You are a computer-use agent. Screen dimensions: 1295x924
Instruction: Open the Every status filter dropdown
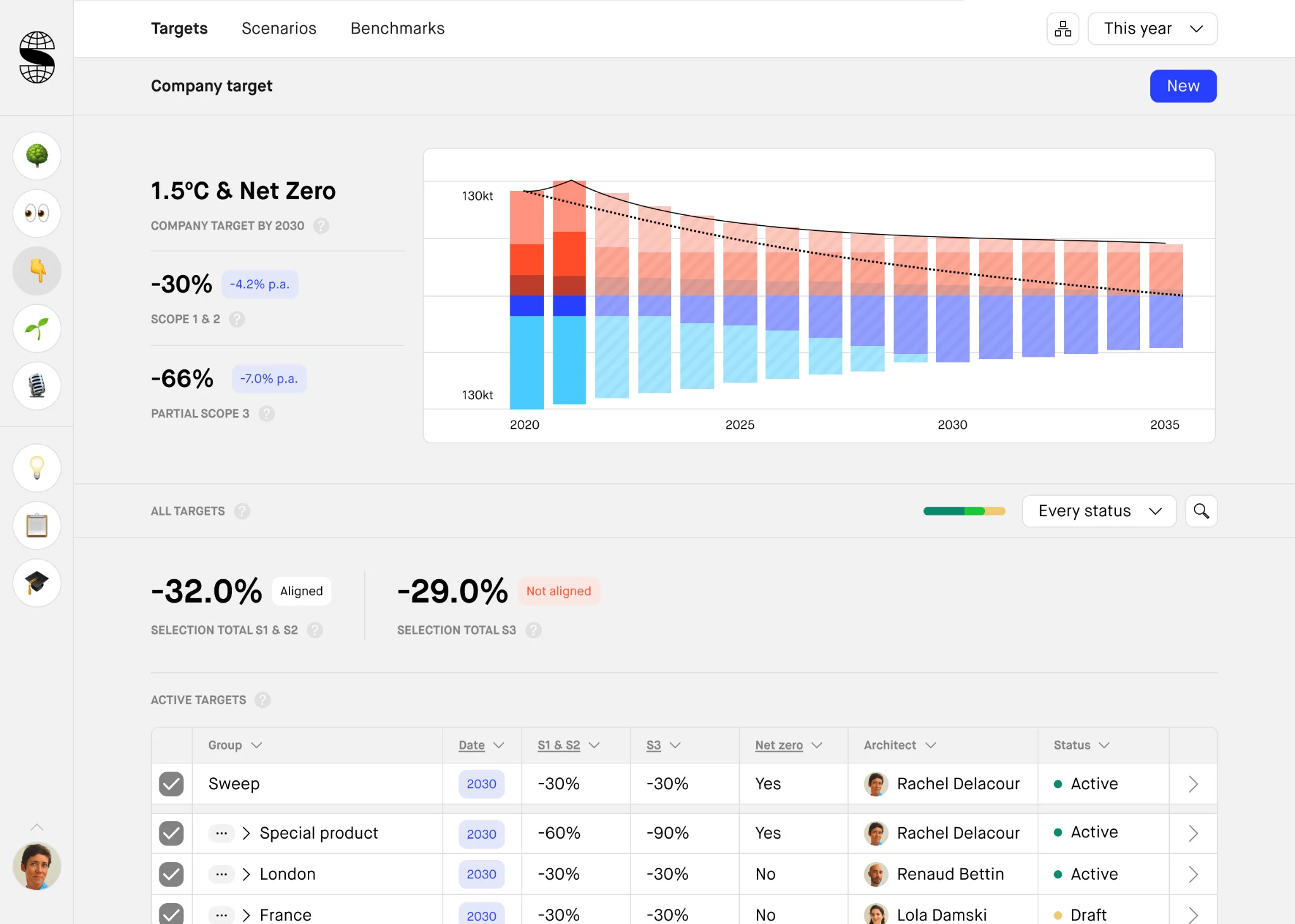[x=1099, y=511]
